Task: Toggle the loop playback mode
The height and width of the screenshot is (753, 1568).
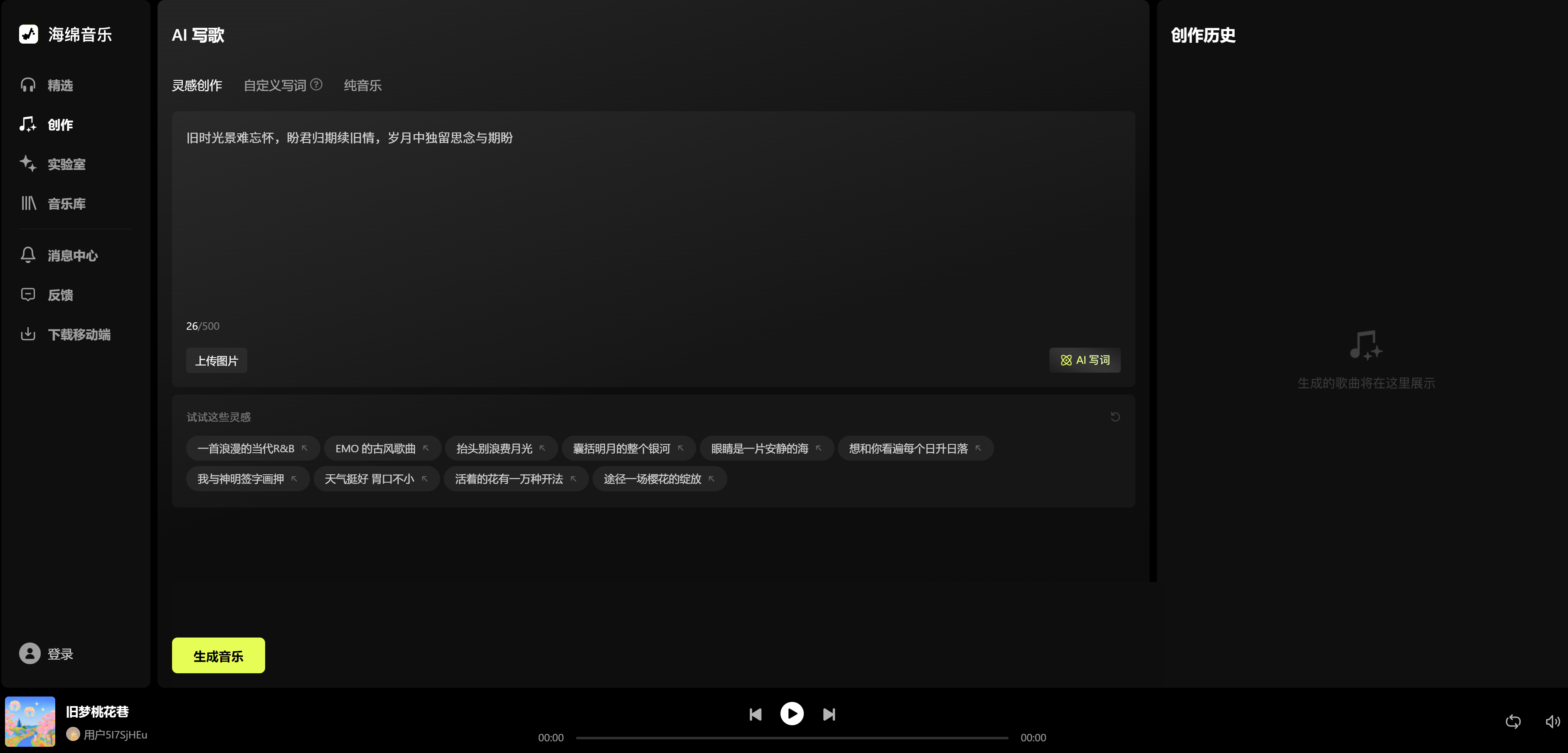Action: pos(1513,721)
